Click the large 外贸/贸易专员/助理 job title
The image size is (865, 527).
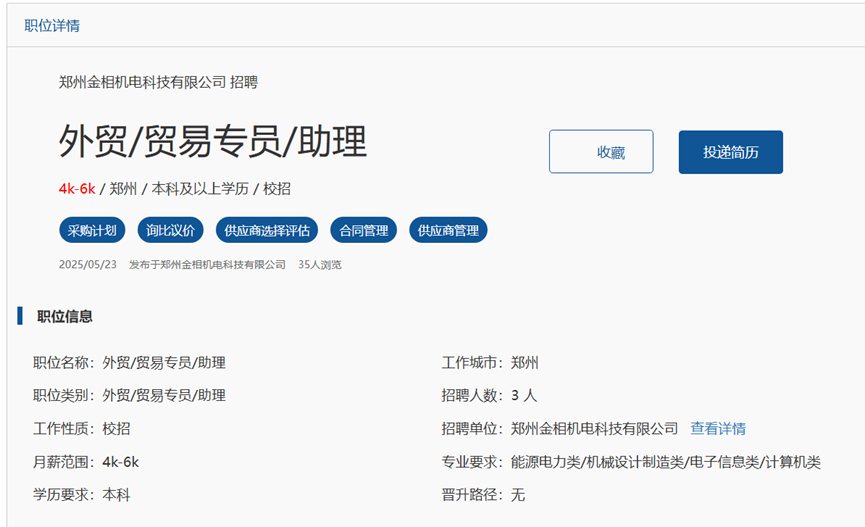pos(213,141)
